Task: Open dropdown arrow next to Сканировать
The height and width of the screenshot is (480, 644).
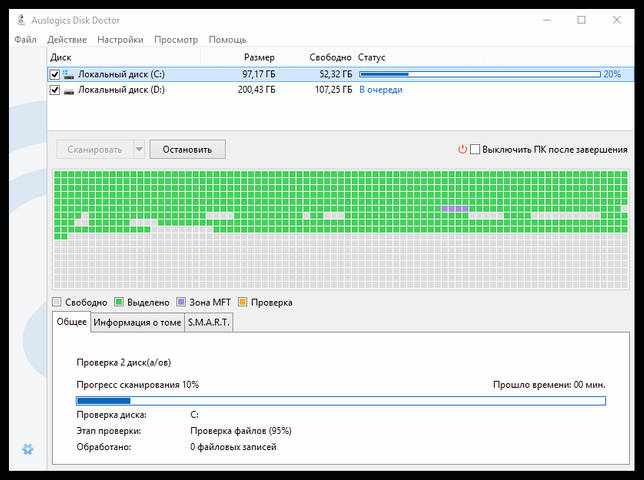Action: (x=139, y=149)
